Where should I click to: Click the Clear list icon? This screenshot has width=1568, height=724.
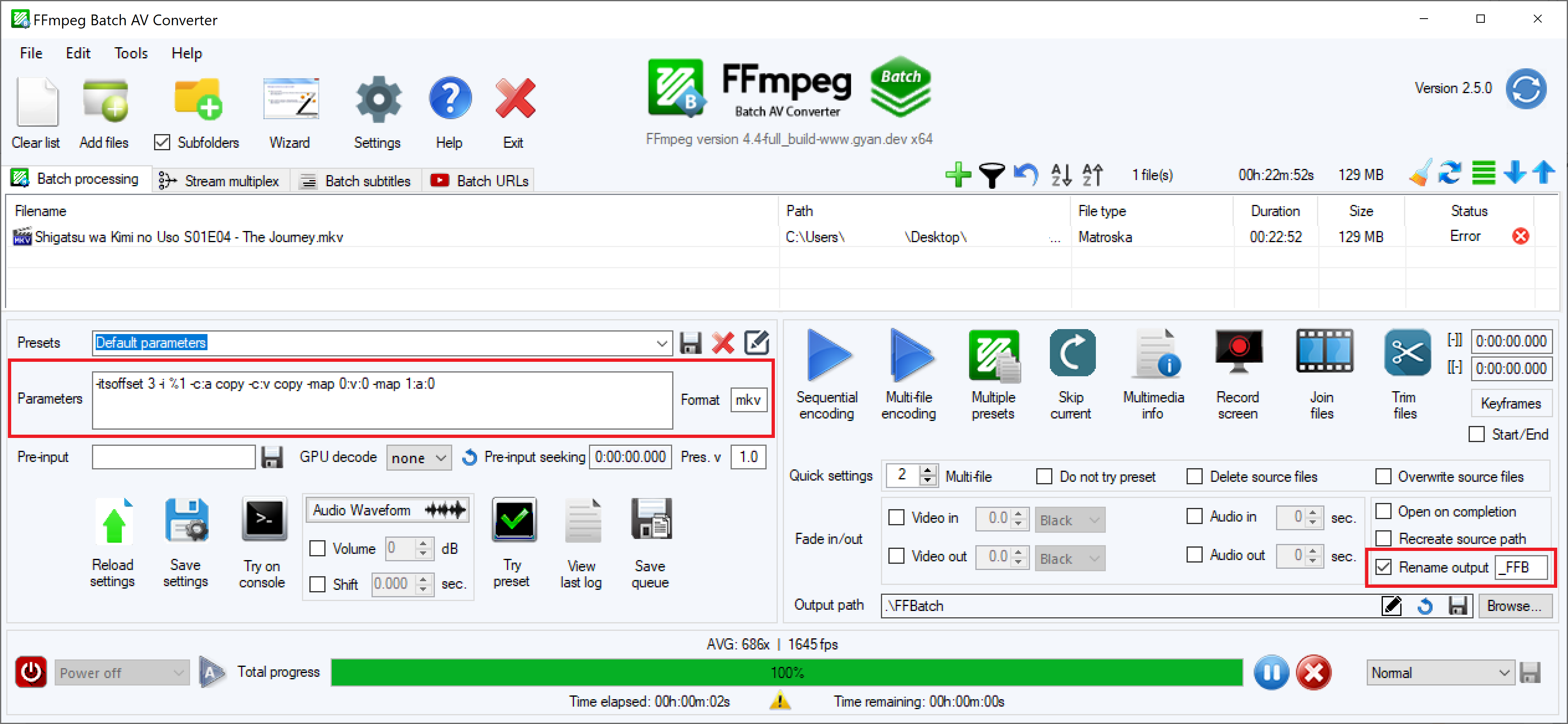click(x=37, y=101)
